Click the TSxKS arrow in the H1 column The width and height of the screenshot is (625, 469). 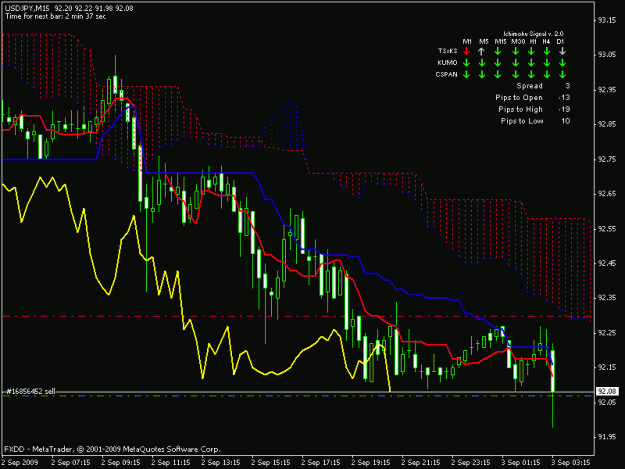pyautogui.click(x=531, y=51)
